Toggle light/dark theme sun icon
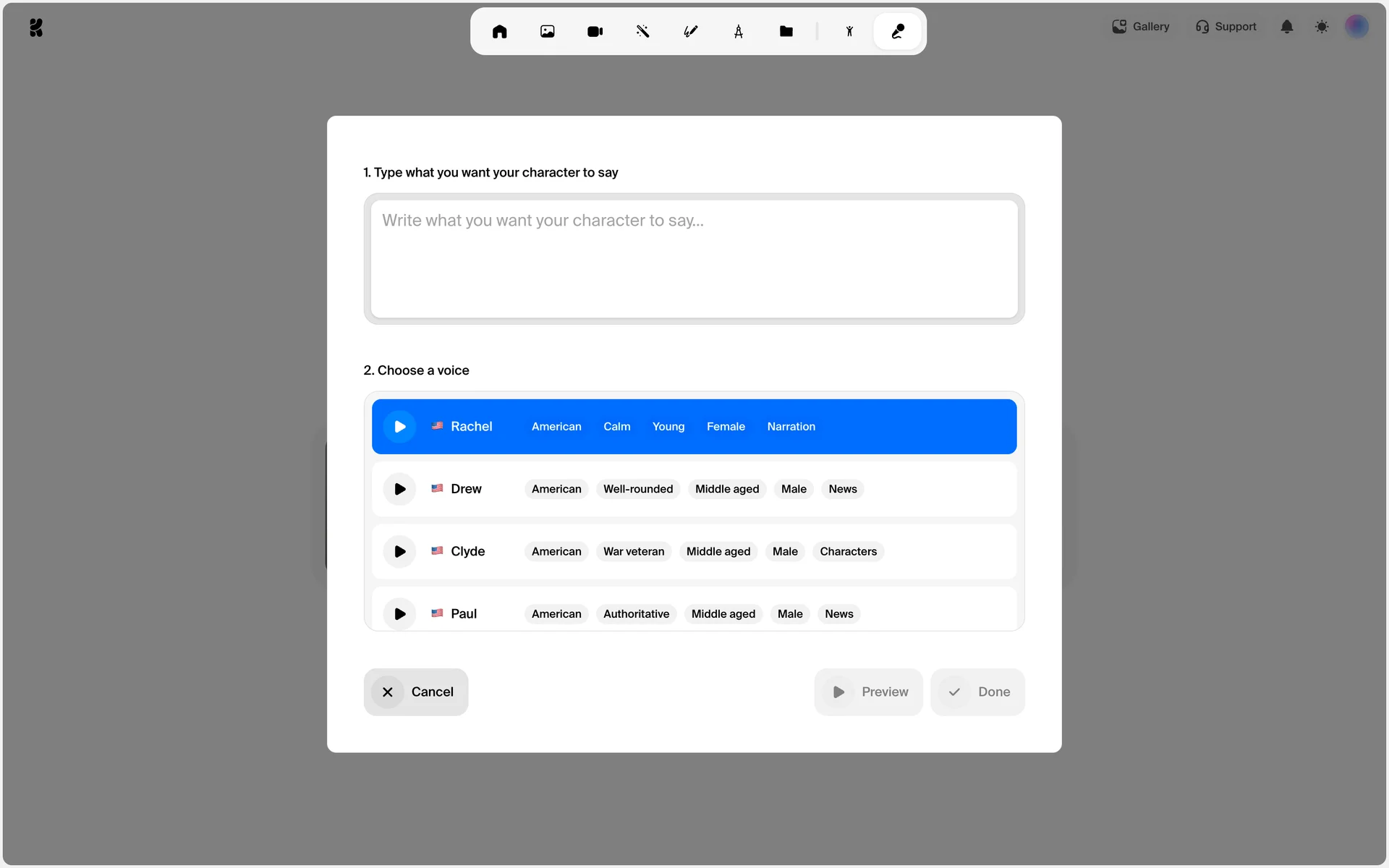 (x=1322, y=27)
